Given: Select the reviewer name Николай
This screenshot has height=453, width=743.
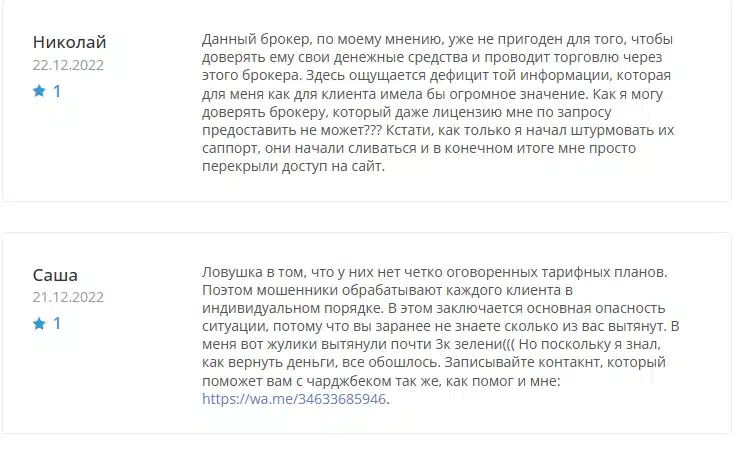Looking at the screenshot, I should pyautogui.click(x=69, y=42).
